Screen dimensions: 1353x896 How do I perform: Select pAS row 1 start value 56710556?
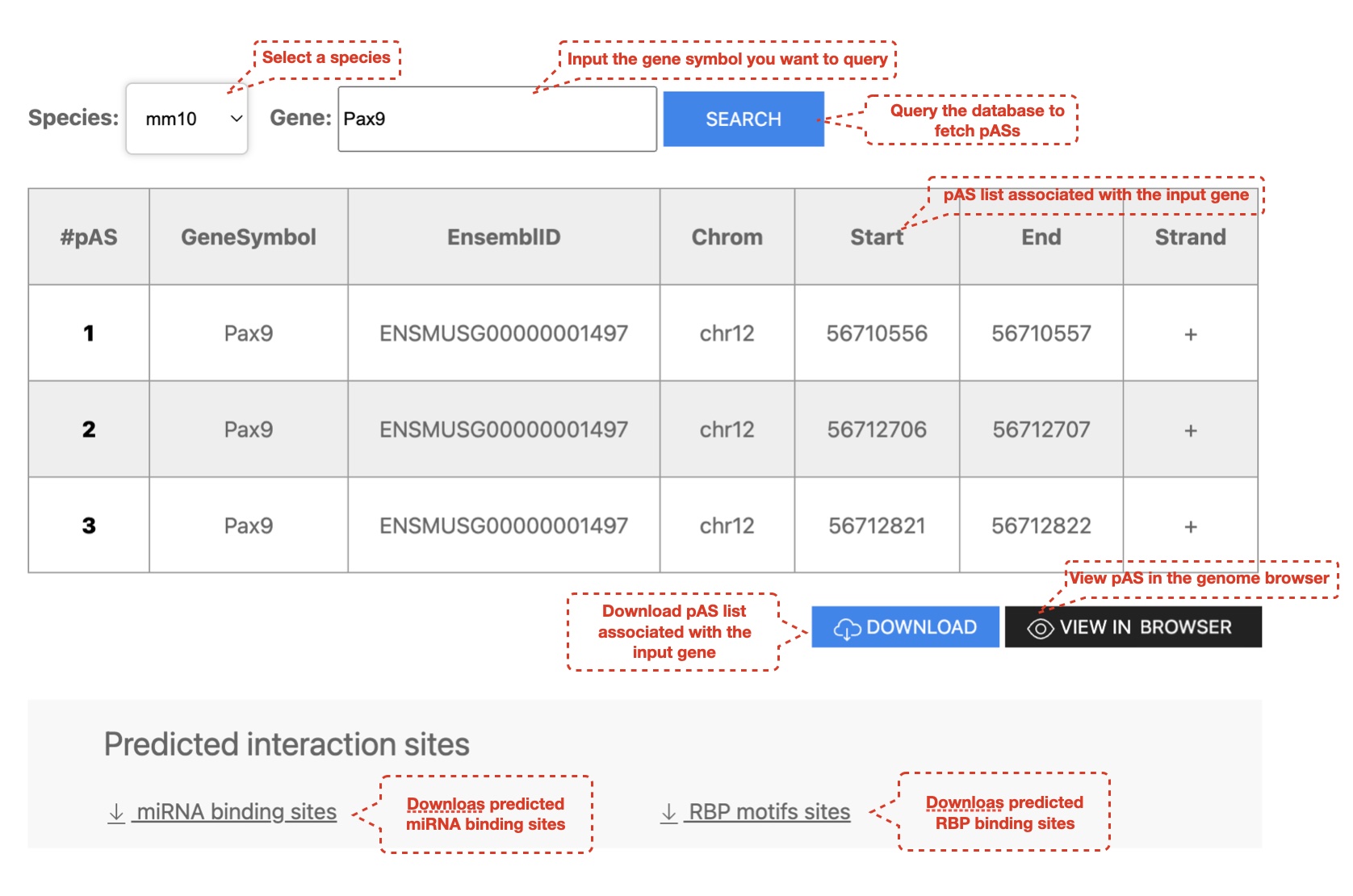click(x=877, y=333)
